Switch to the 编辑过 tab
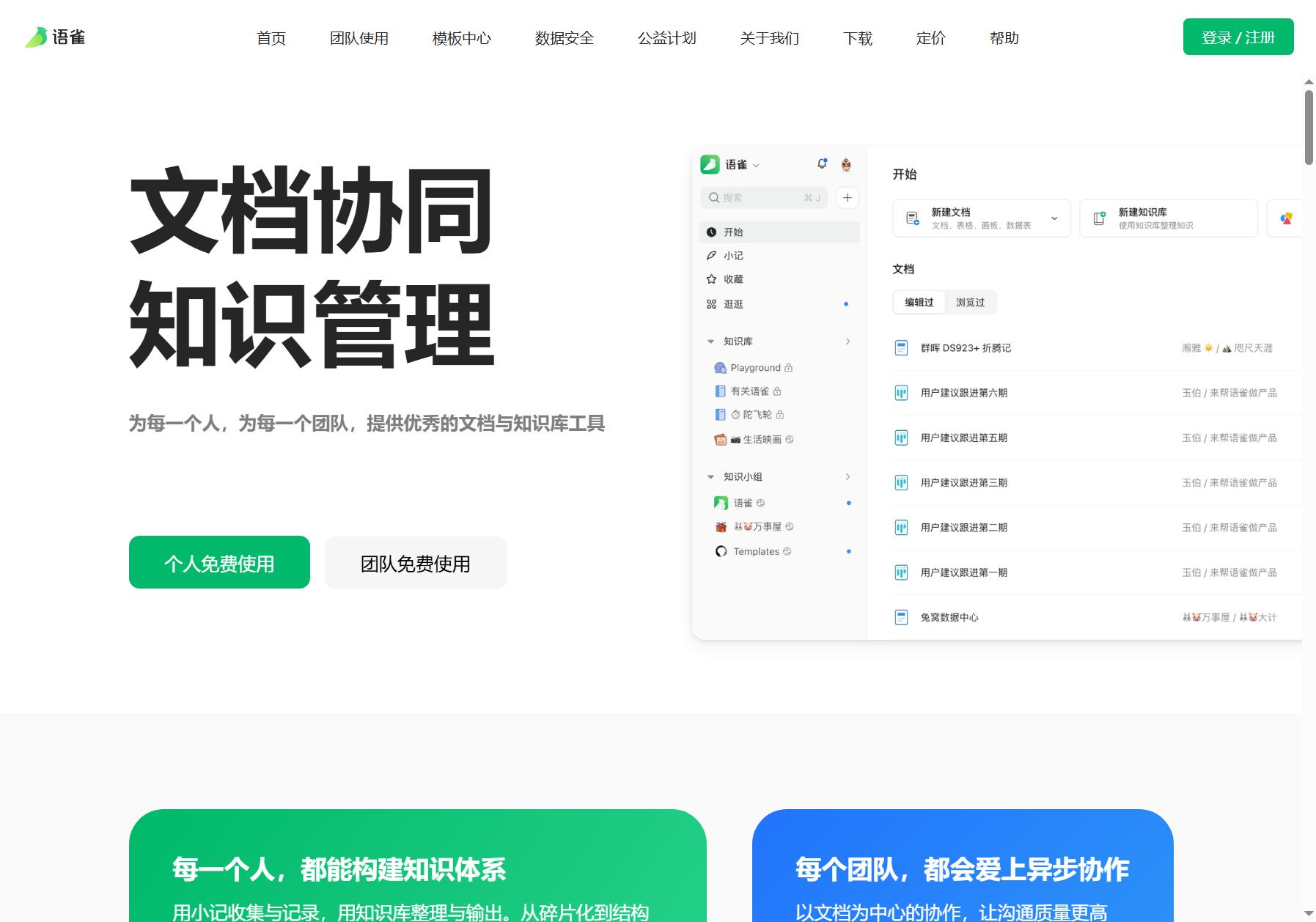Viewport: 1316px width, 922px height. [x=919, y=303]
